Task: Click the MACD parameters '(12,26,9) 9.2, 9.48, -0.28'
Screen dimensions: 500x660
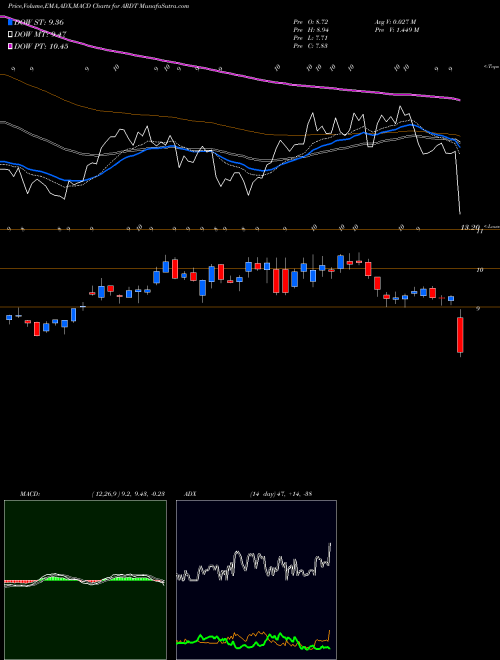Action: 128,494
